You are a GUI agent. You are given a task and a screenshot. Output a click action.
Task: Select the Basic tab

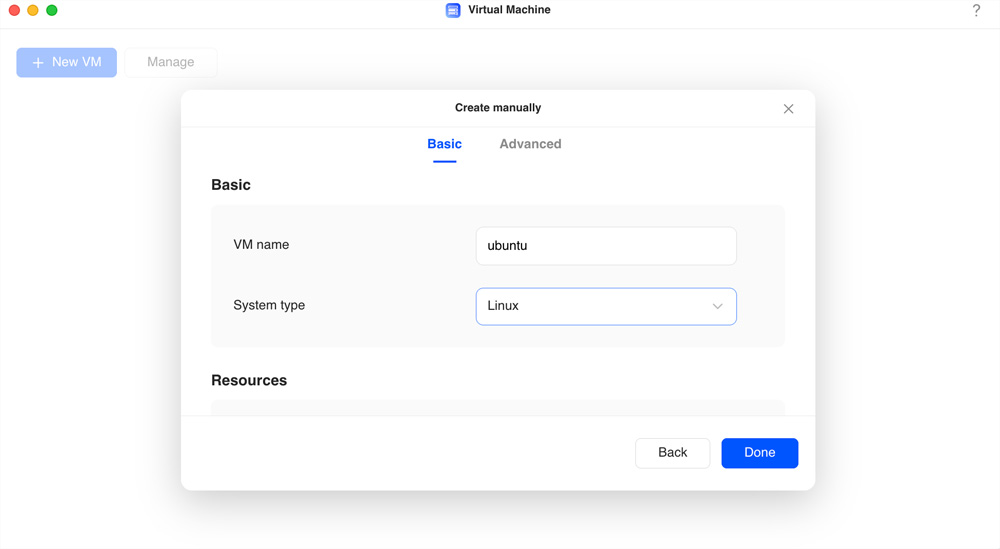click(445, 144)
